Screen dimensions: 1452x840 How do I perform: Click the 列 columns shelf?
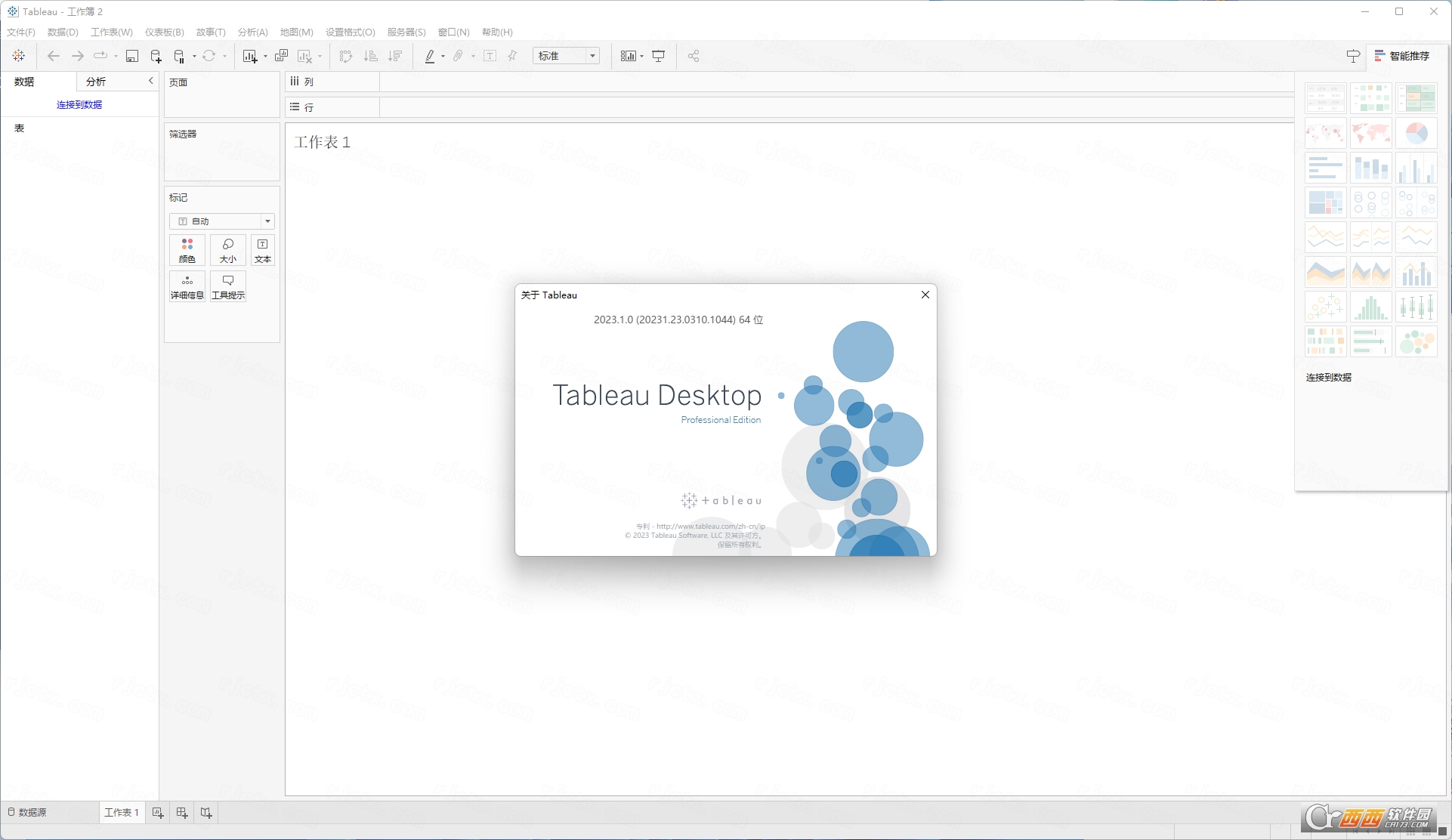(x=789, y=82)
